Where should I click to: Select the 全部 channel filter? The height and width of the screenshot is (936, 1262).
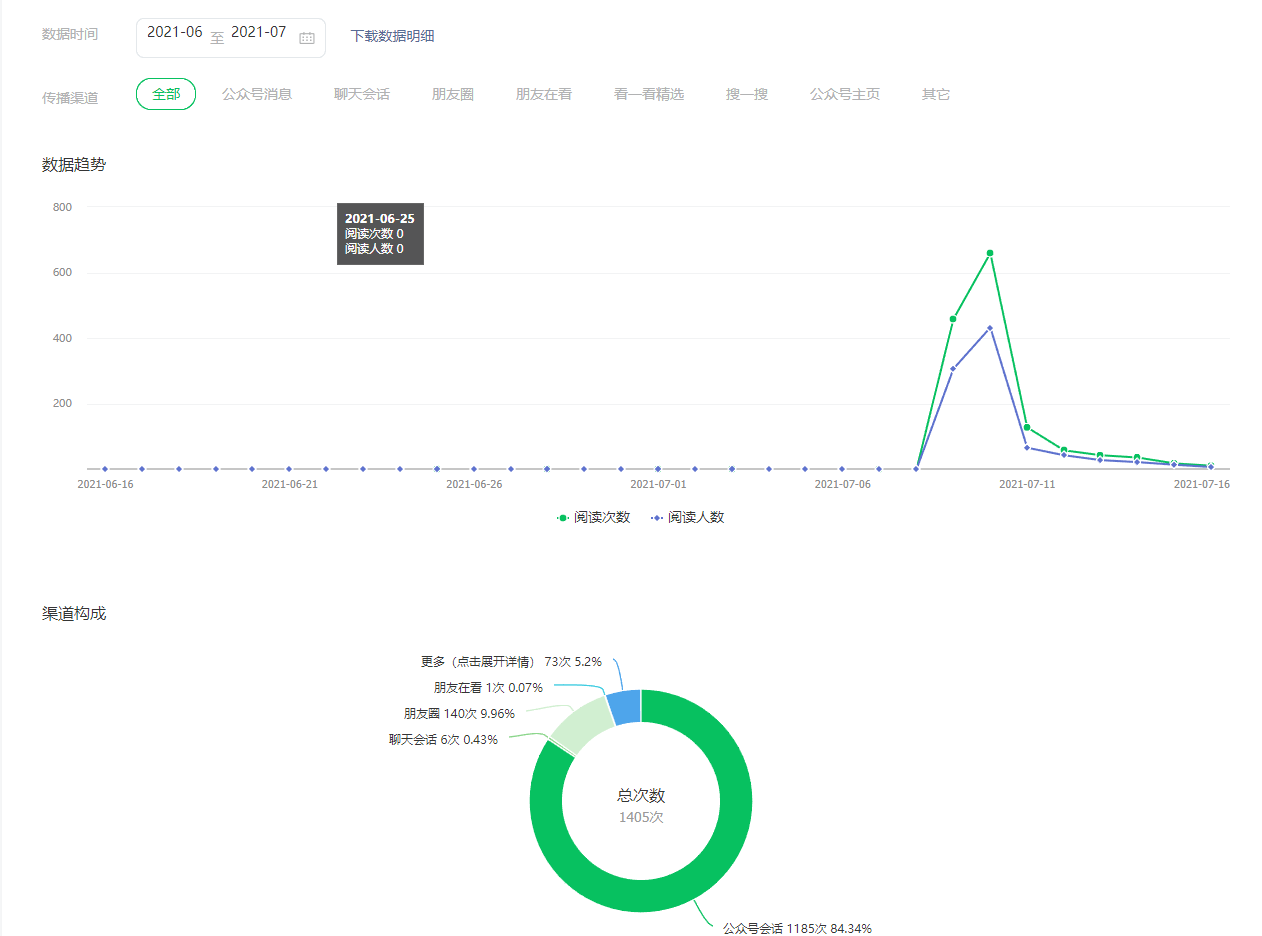pyautogui.click(x=166, y=94)
